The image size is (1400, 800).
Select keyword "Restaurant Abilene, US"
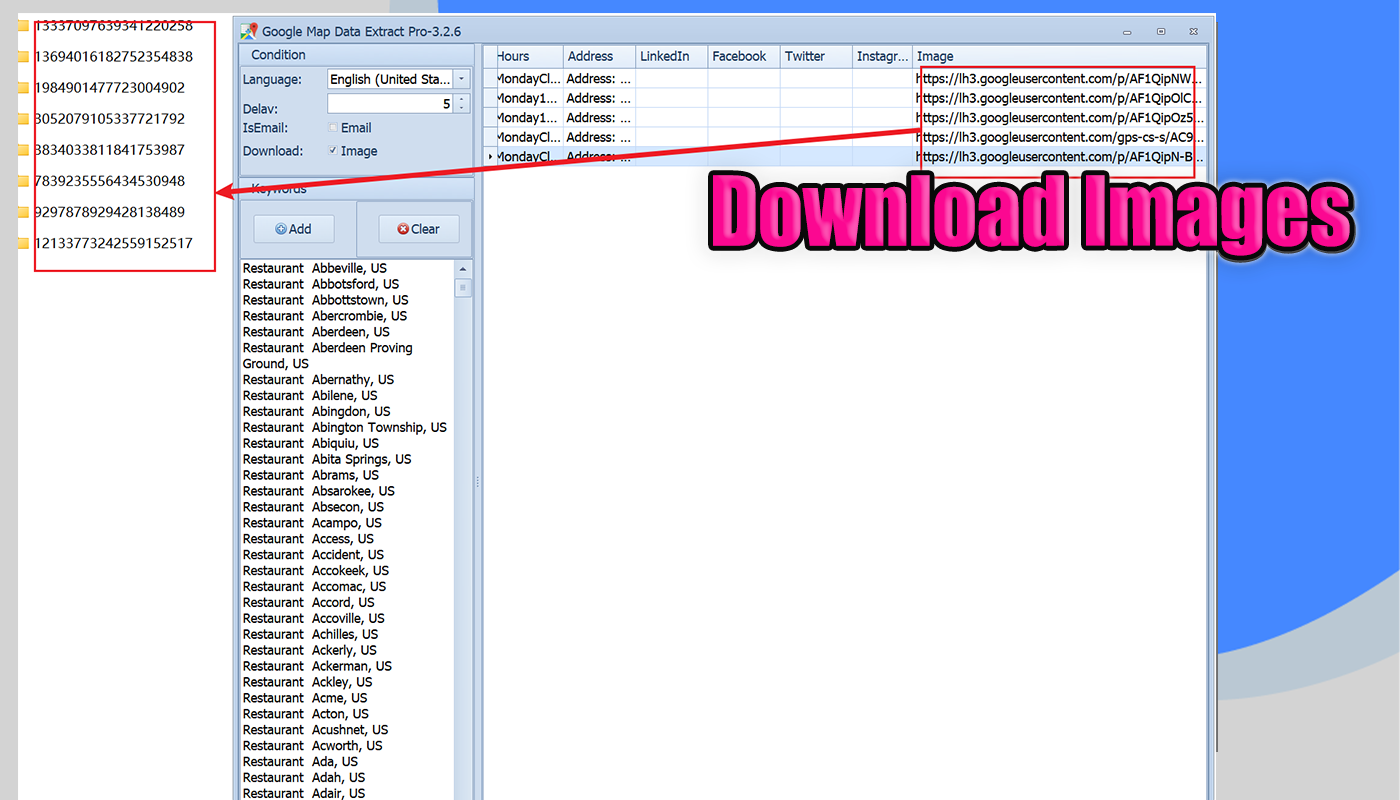tap(310, 396)
